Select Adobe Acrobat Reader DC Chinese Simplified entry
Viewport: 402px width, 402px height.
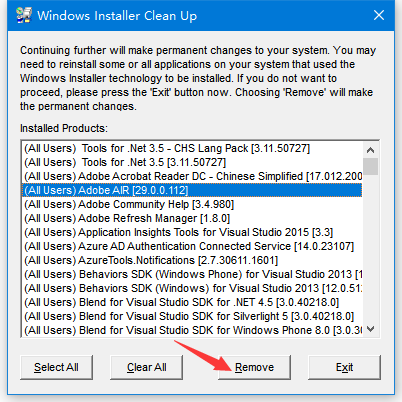(x=192, y=176)
